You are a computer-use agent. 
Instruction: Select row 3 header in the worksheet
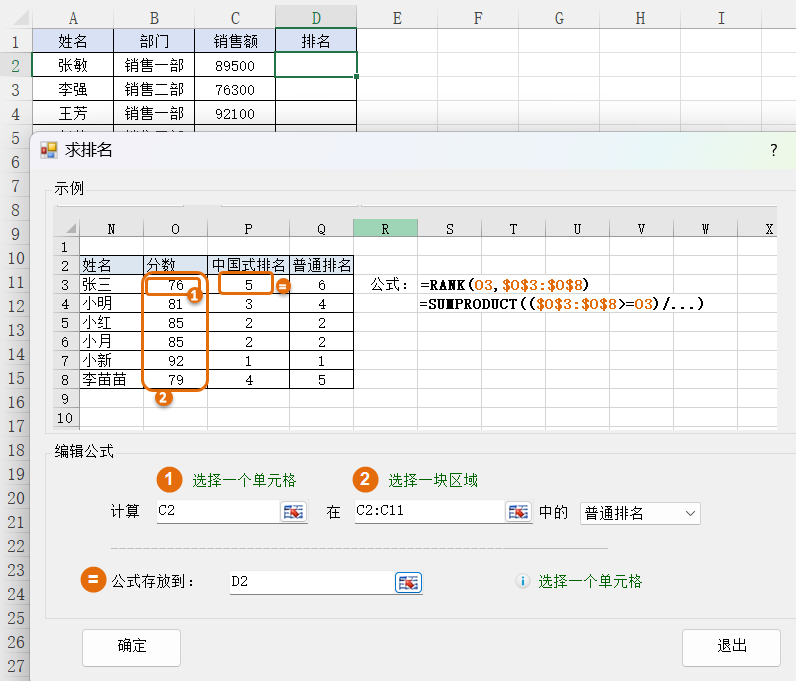[15, 89]
